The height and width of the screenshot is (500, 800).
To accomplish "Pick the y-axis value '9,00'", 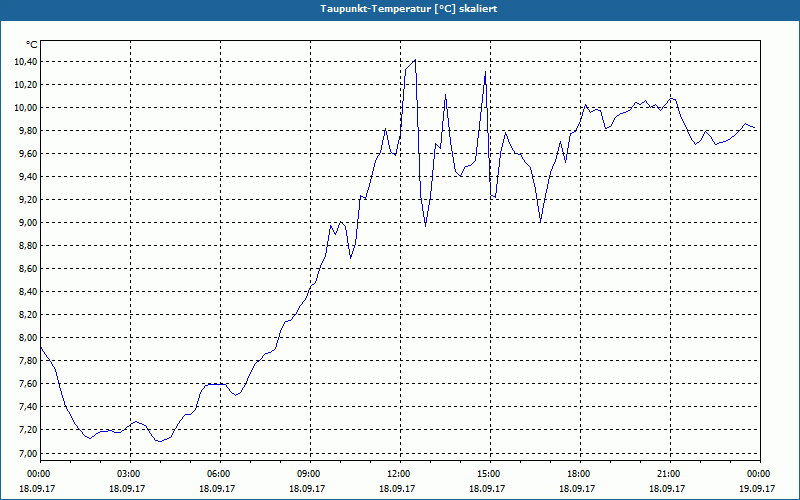I will pyautogui.click(x=29, y=222).
